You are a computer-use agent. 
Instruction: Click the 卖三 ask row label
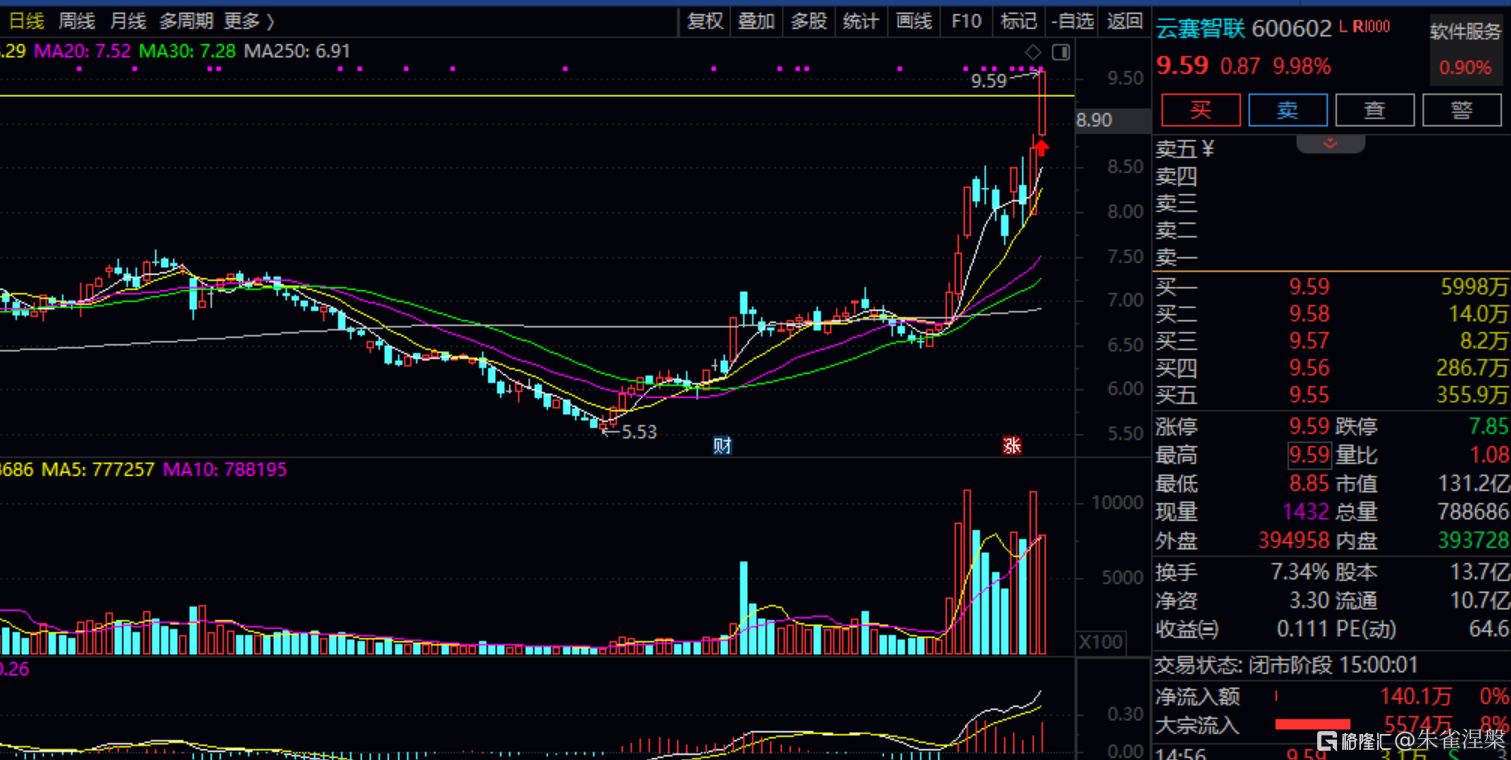1177,204
